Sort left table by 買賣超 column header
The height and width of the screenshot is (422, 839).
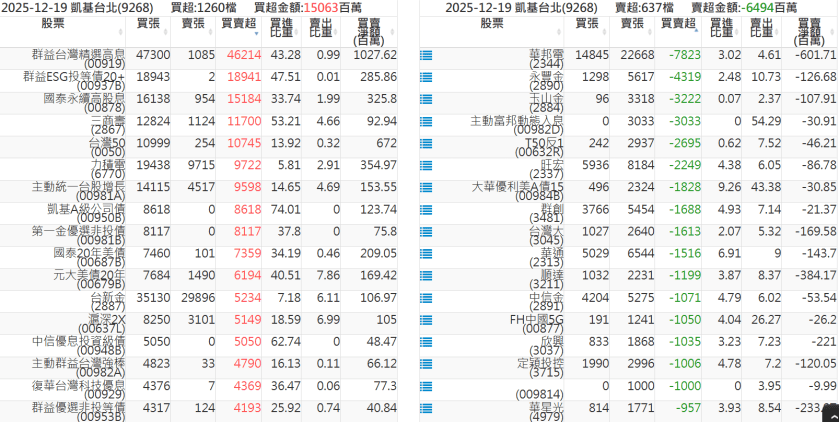239,23
